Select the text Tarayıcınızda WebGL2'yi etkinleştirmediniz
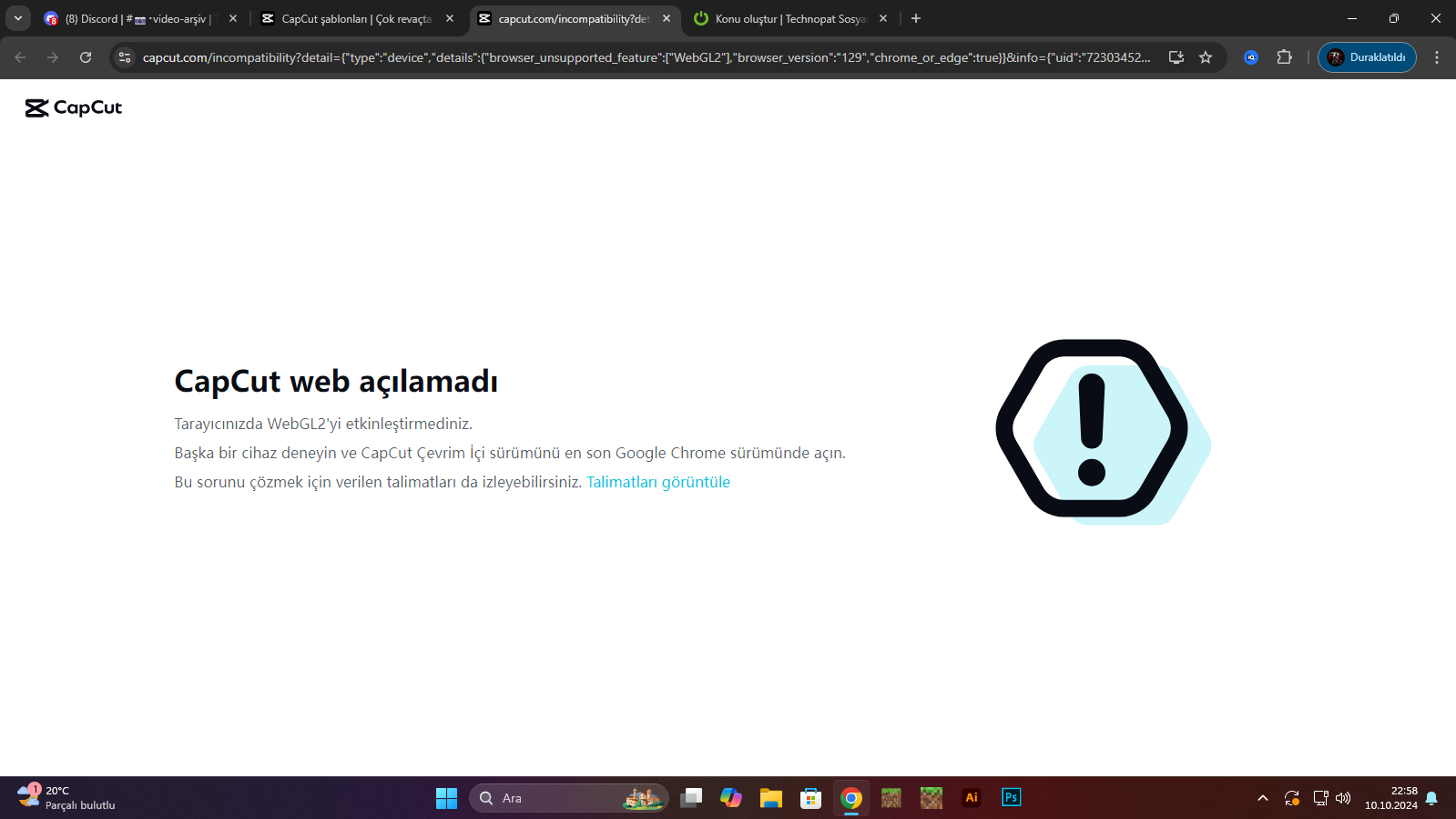The image size is (1456, 819). point(323,424)
